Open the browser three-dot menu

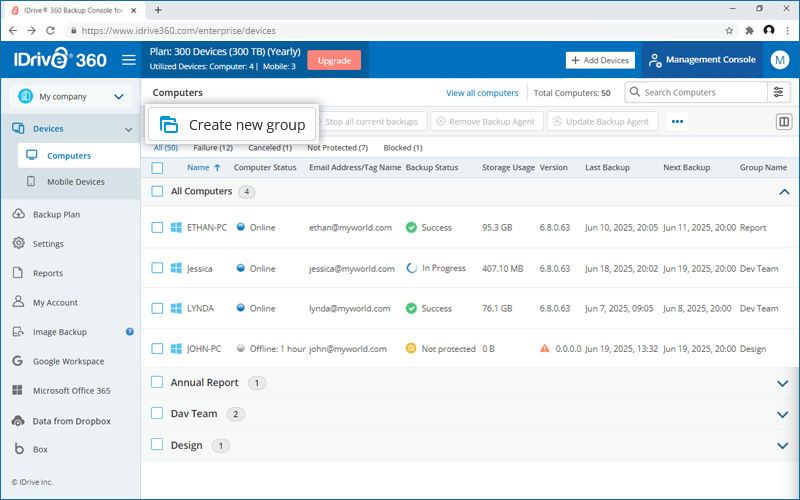click(788, 31)
